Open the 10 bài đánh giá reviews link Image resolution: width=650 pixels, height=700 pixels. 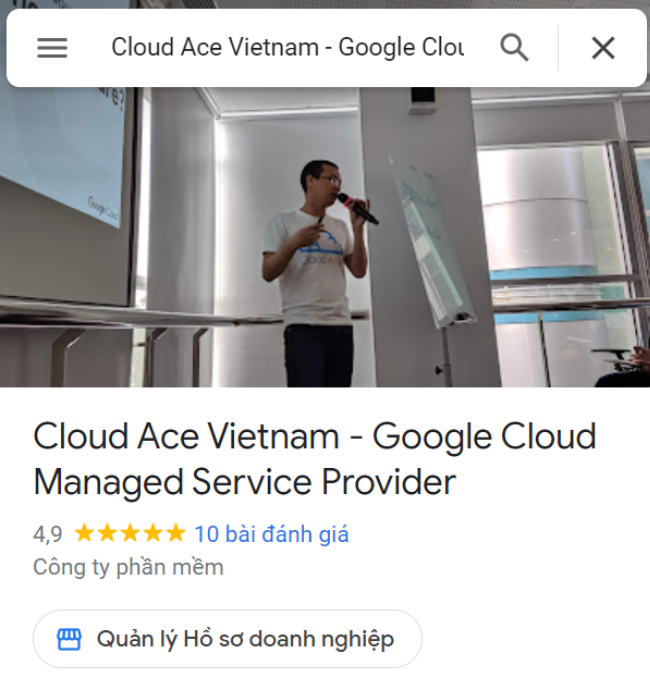[x=271, y=534]
